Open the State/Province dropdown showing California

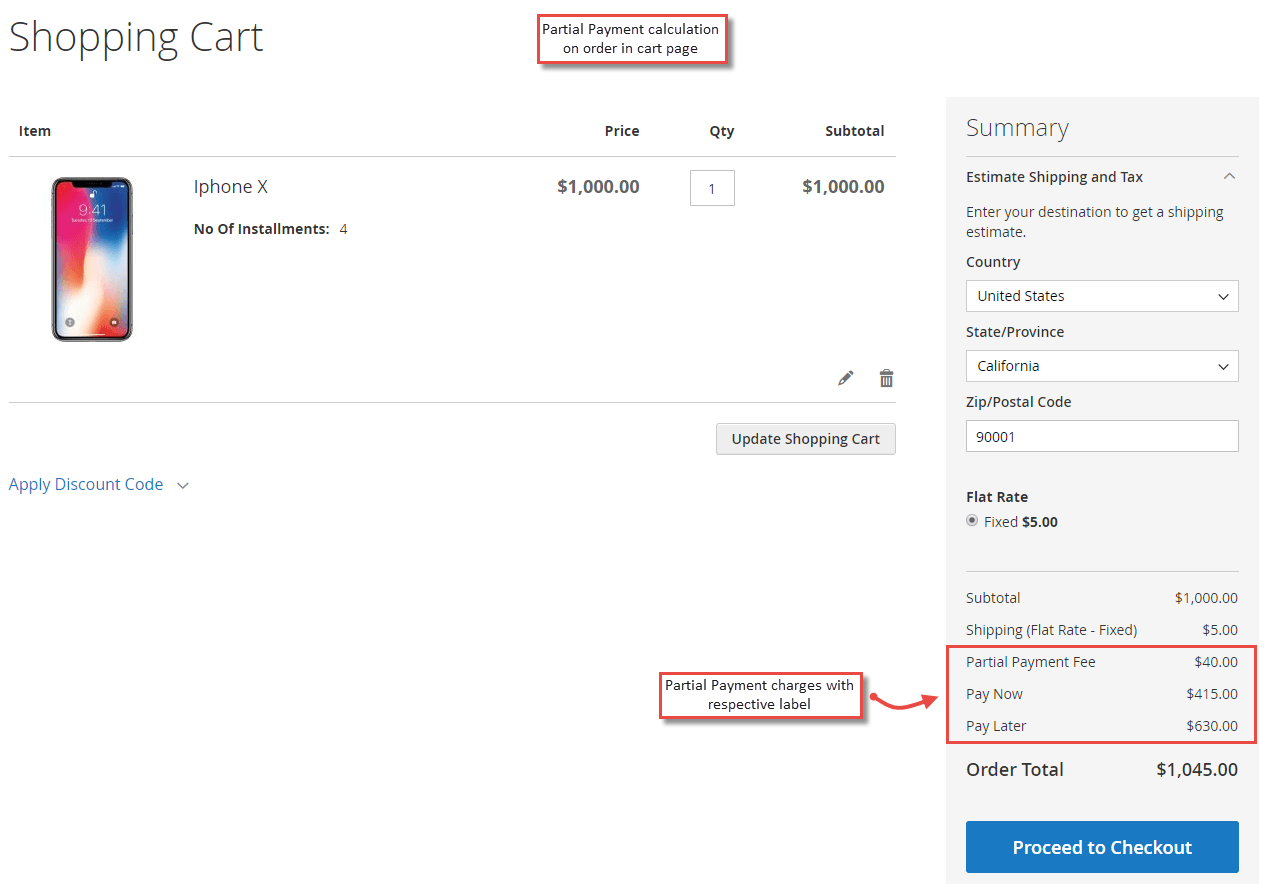1102,366
